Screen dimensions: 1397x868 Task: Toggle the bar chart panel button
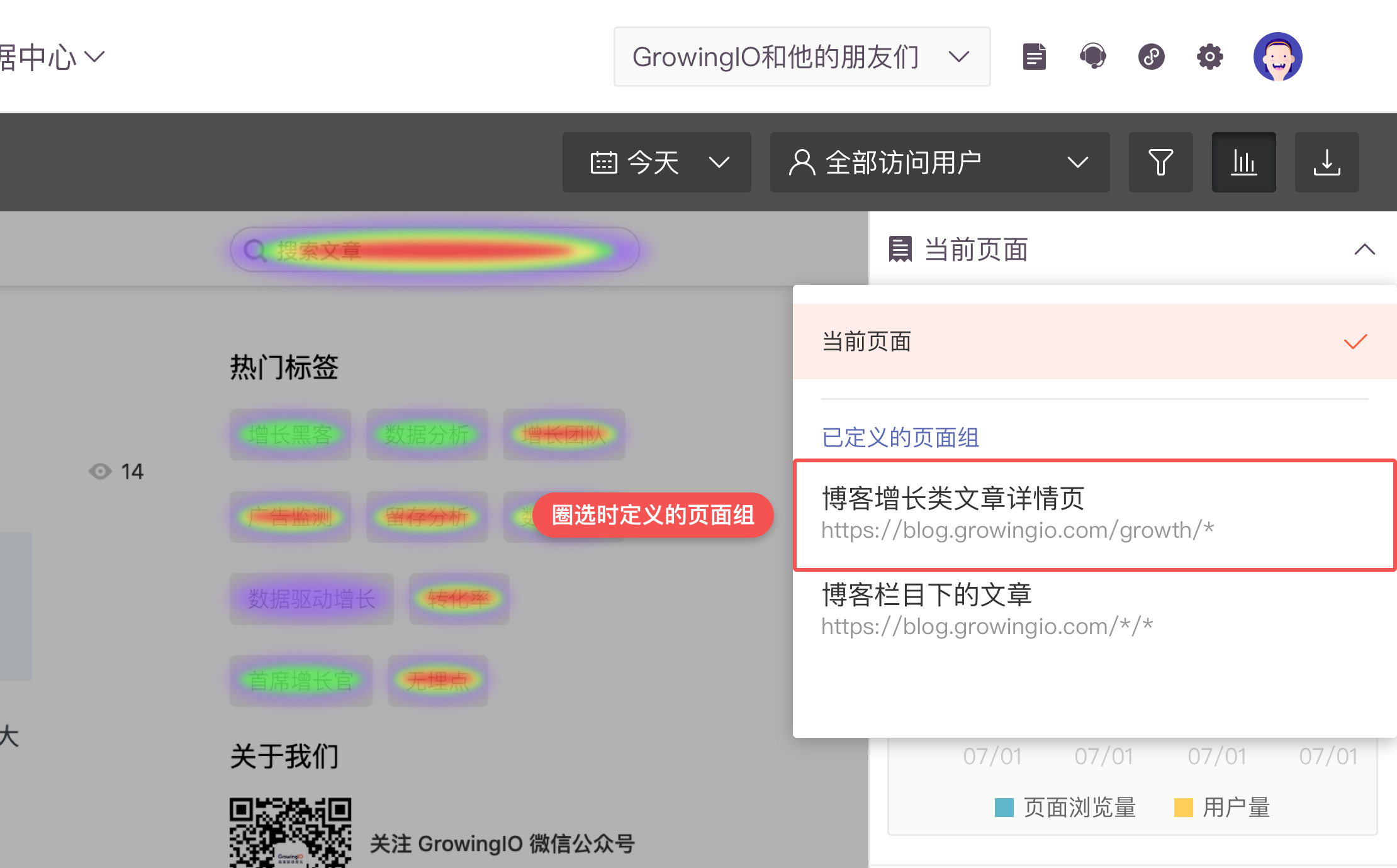click(x=1243, y=162)
